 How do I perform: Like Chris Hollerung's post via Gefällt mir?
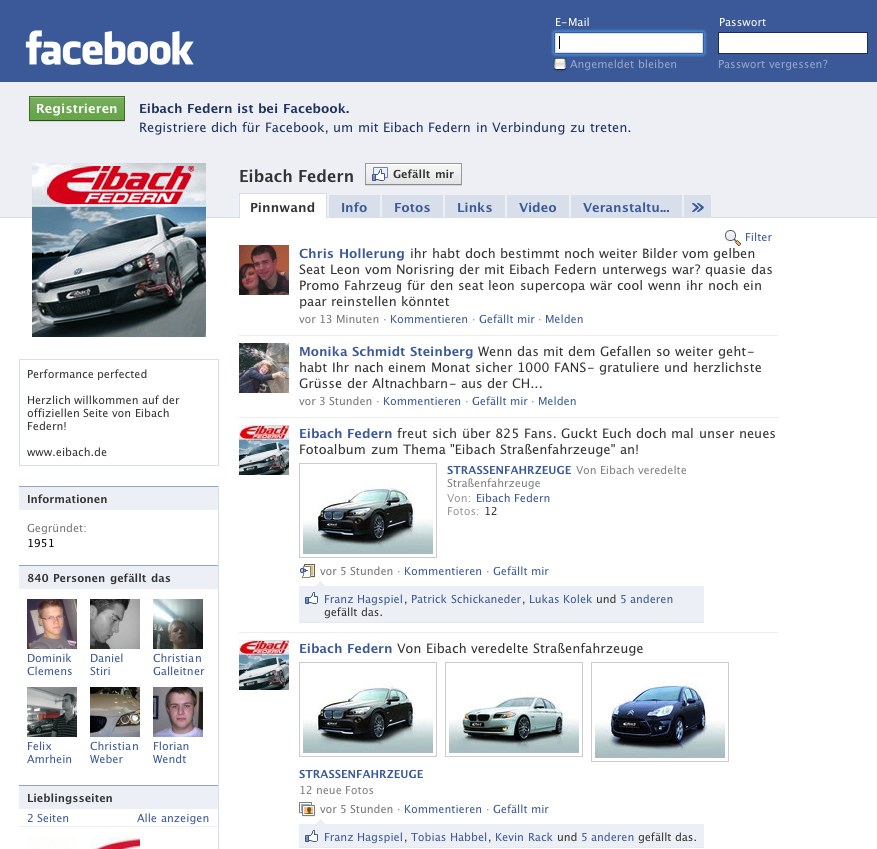coord(507,319)
